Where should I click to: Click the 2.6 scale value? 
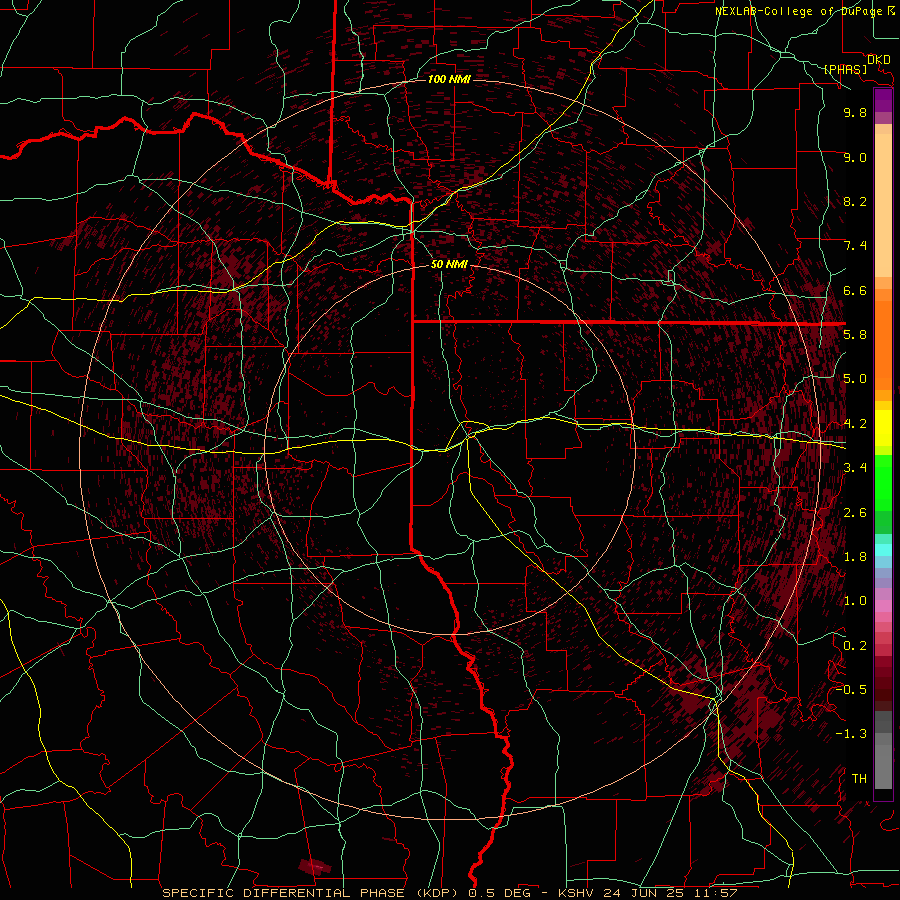855,513
